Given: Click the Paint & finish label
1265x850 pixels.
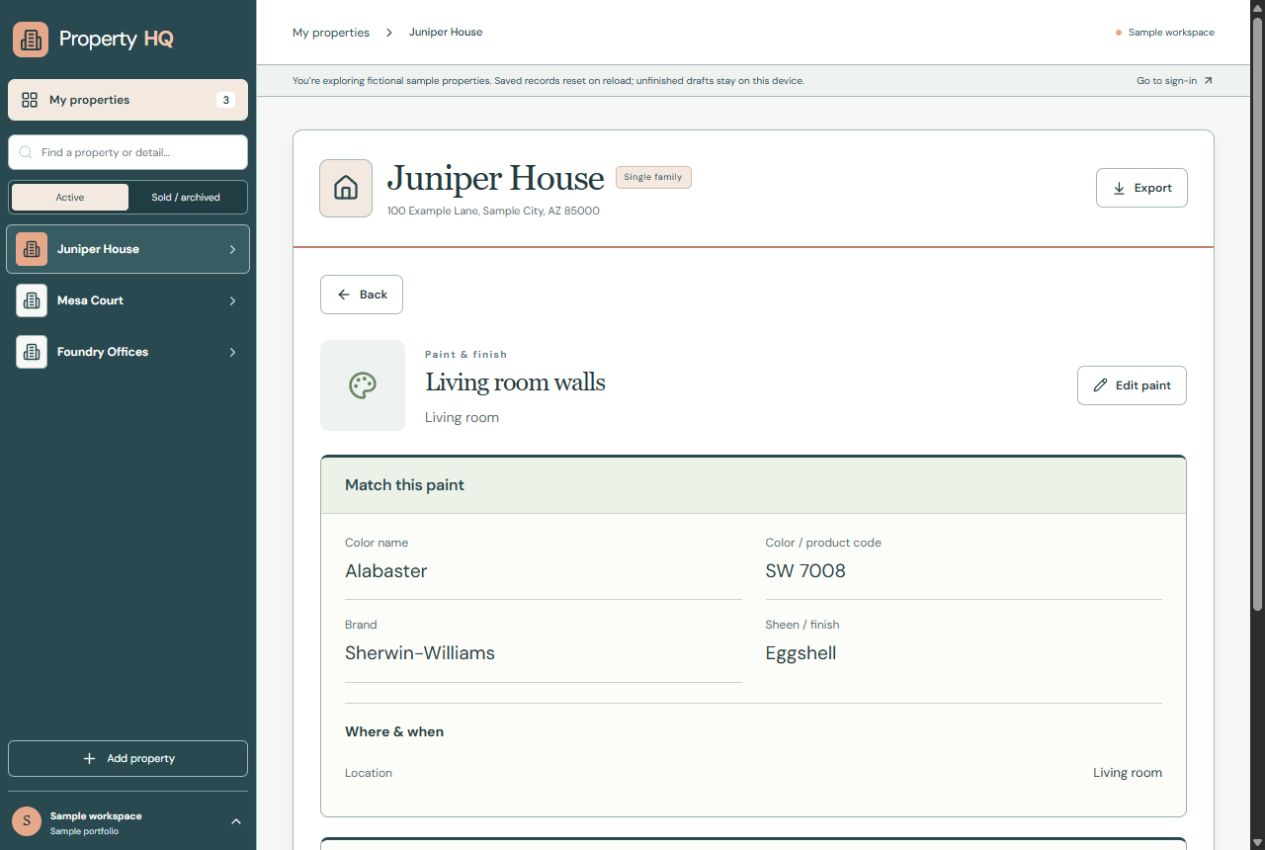Looking at the screenshot, I should click(x=466, y=355).
